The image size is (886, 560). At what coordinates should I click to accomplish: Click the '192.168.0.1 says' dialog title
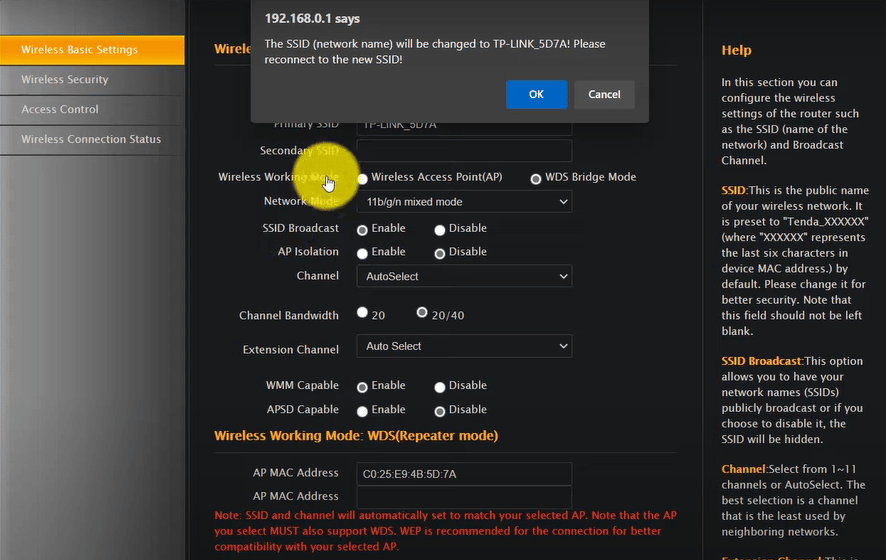[x=312, y=19]
